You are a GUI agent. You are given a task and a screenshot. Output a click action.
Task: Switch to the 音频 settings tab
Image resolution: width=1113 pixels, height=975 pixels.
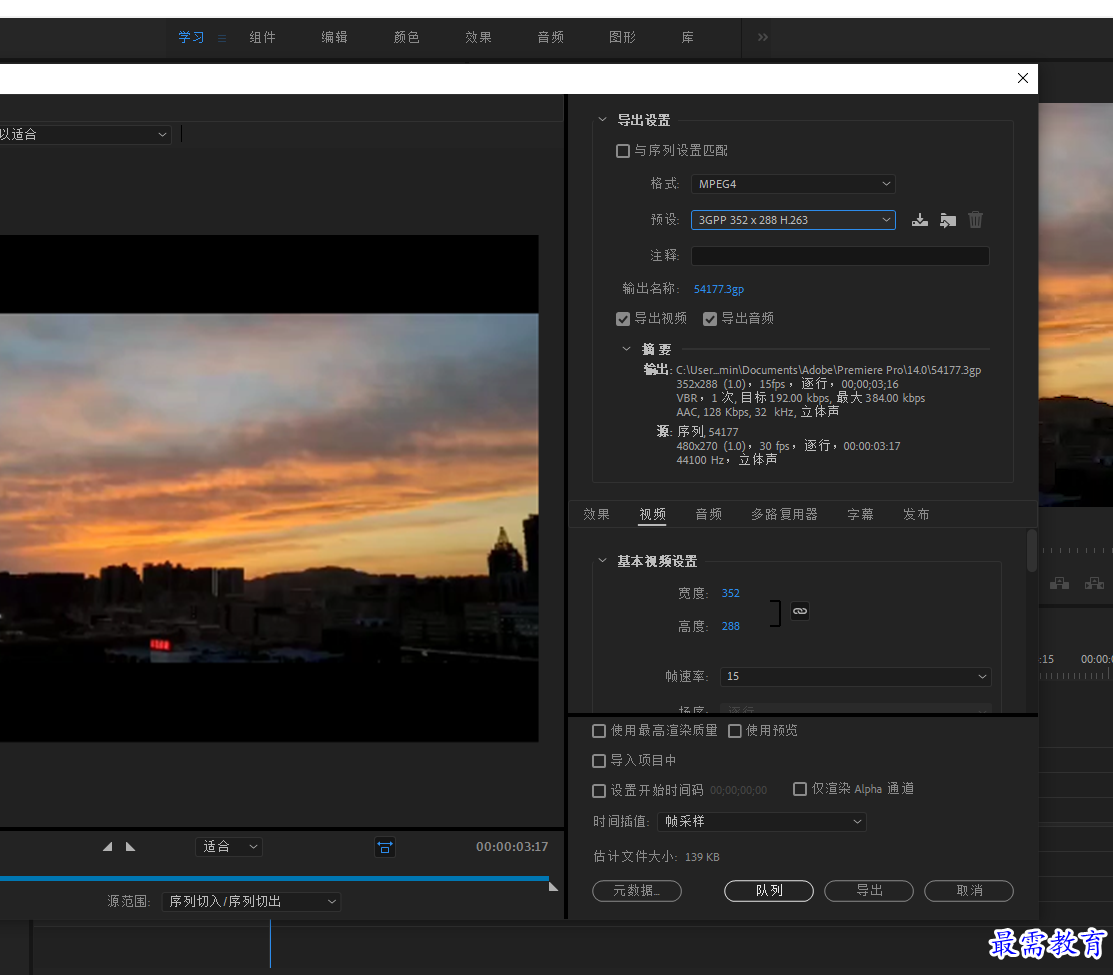(708, 514)
